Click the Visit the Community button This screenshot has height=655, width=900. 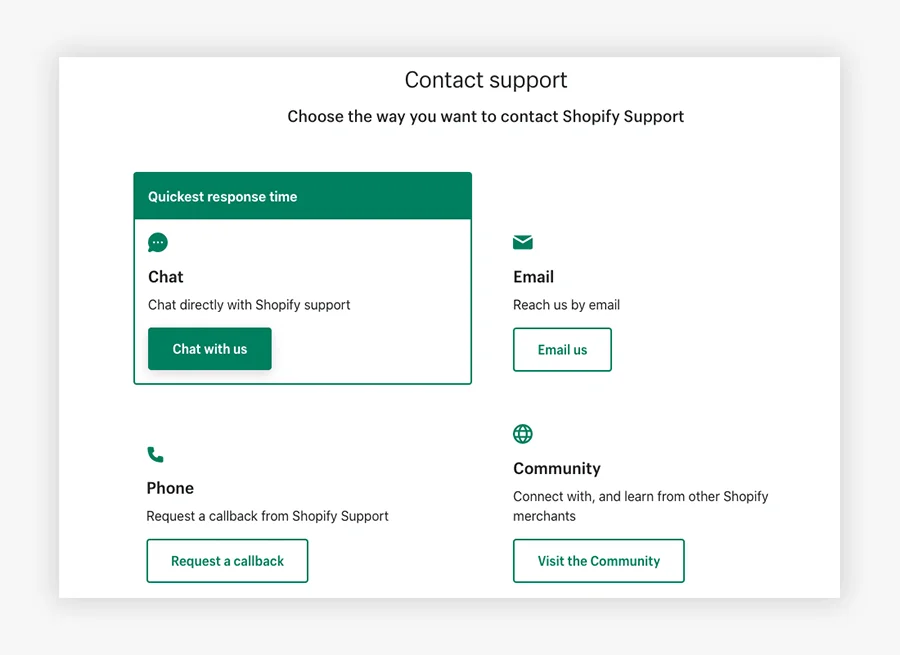pos(598,561)
